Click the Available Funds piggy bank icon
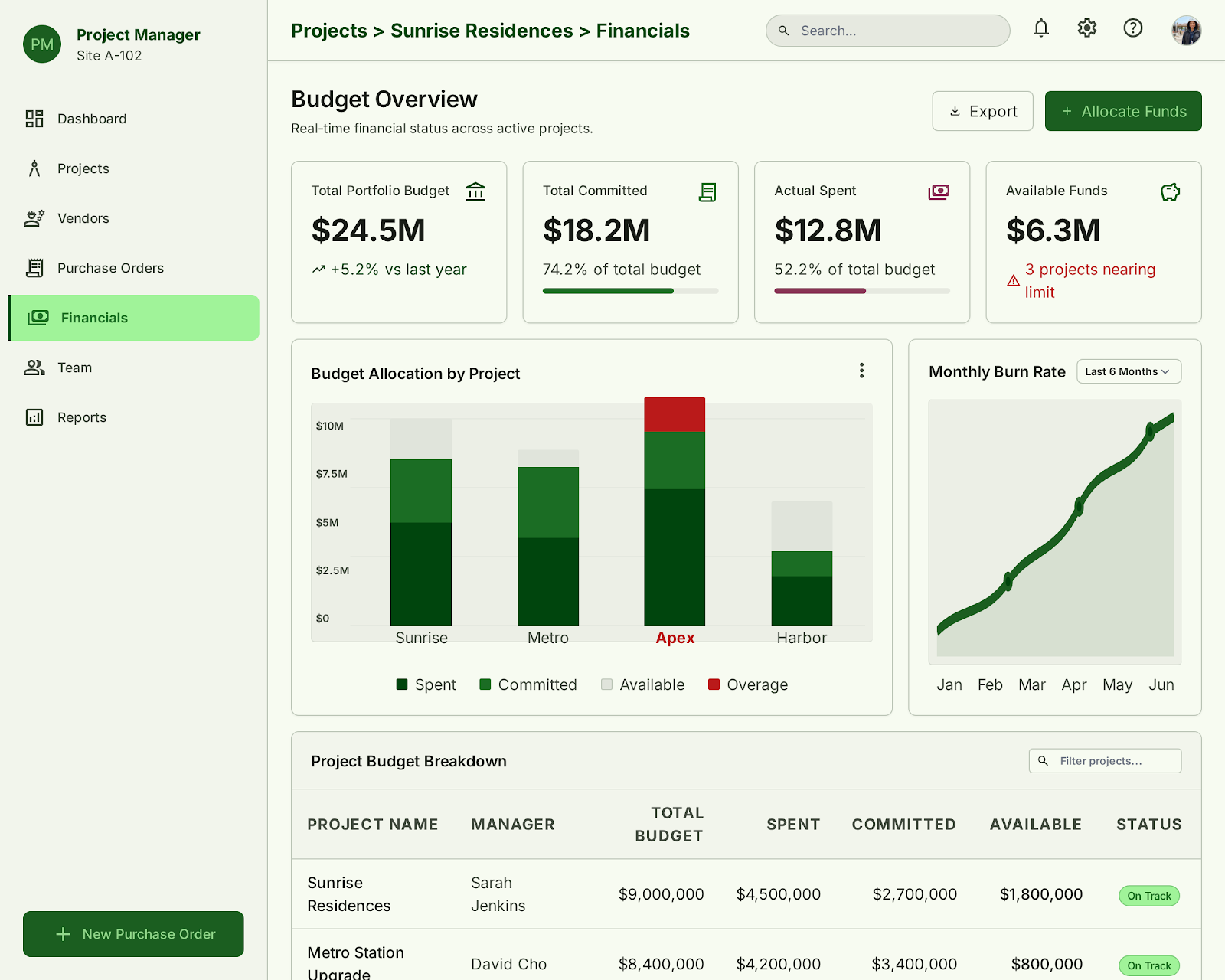This screenshot has height=980, width=1225. click(x=1171, y=192)
